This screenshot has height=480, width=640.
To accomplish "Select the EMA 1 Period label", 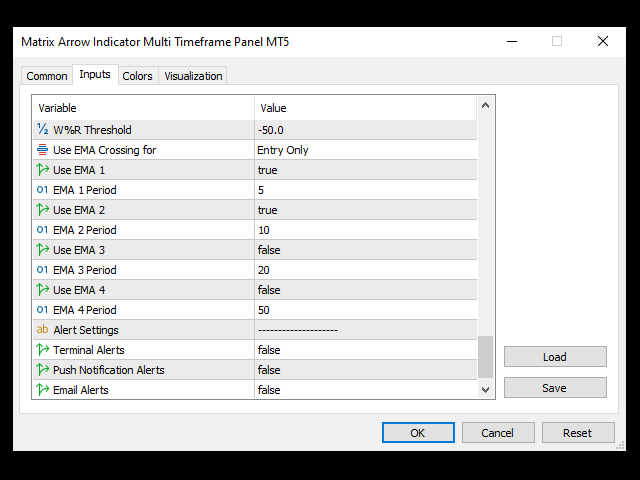I will (x=84, y=190).
